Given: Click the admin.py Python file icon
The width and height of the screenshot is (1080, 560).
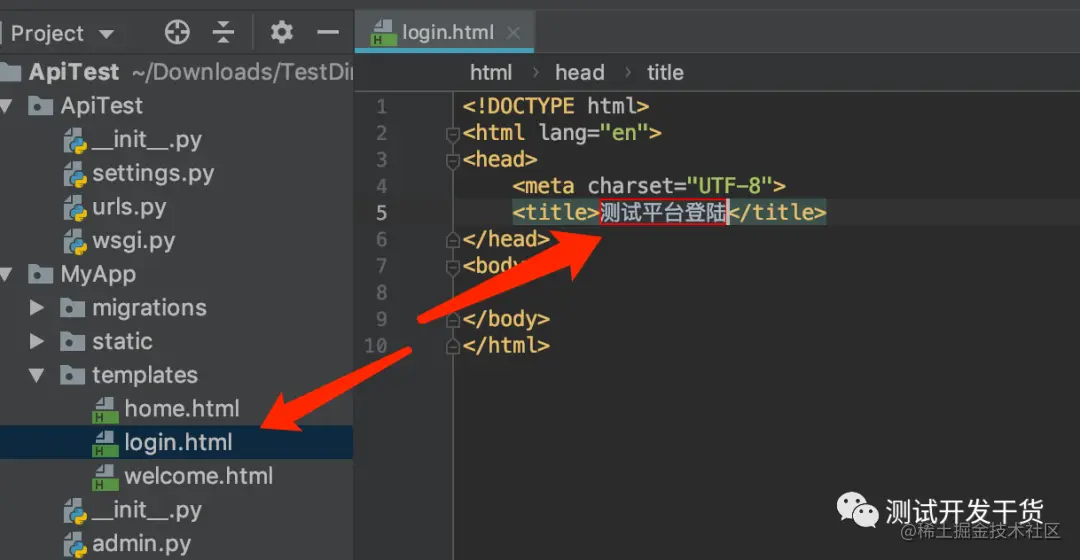Looking at the screenshot, I should coord(75,545).
